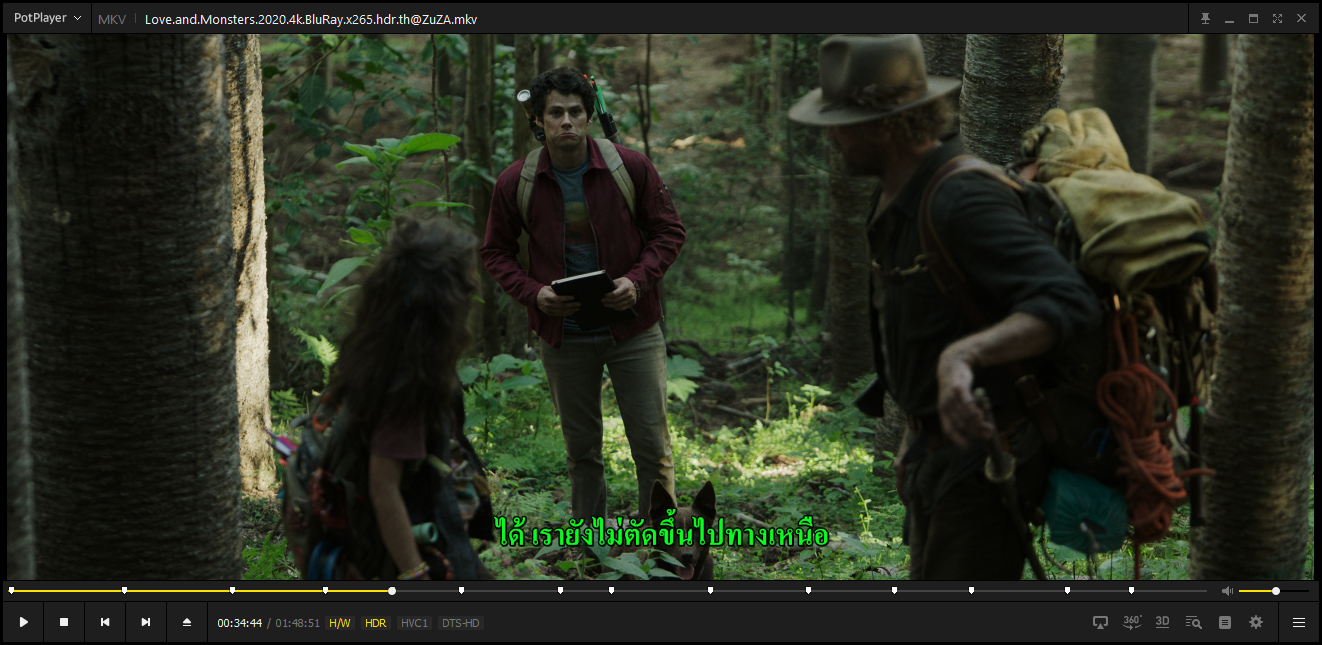Screen dimensions: 1322x645
Task: Toggle 3D video mode
Action: [1162, 622]
